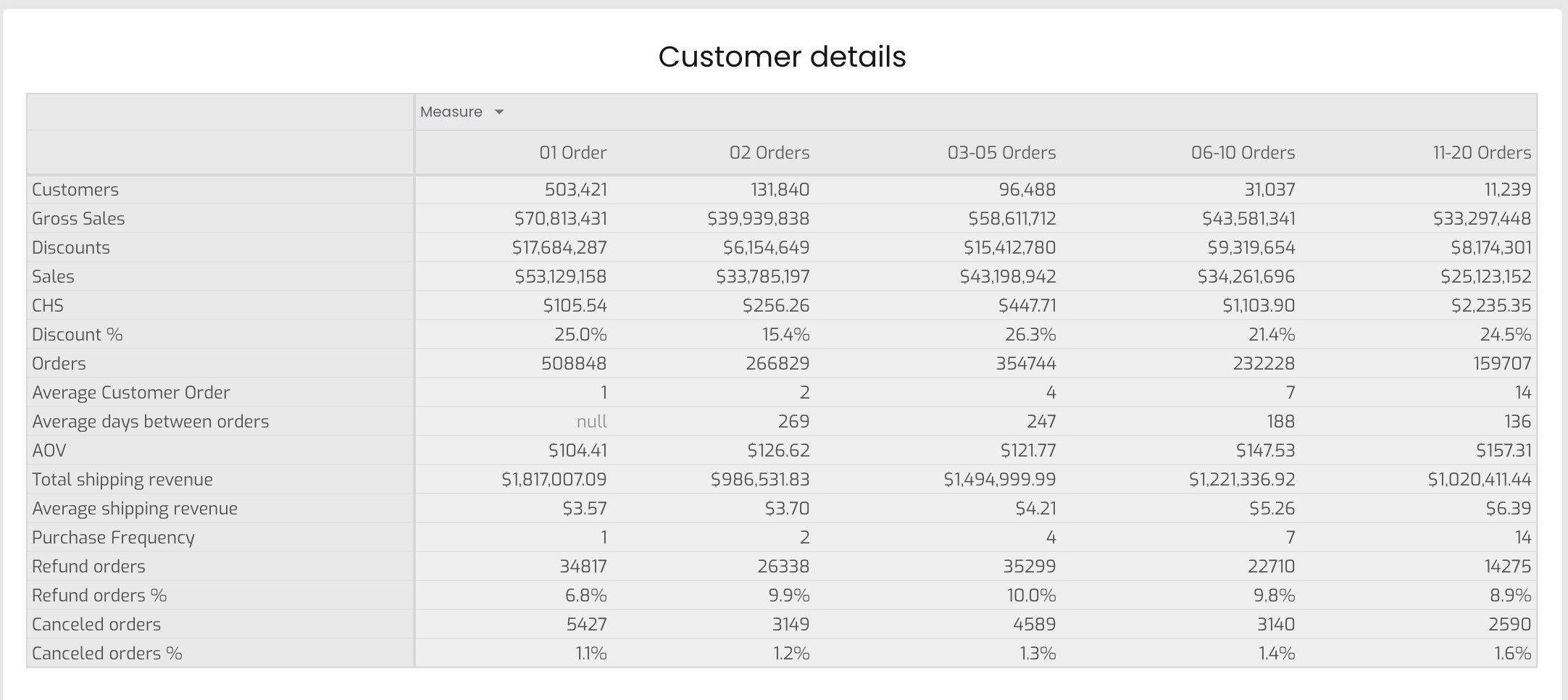This screenshot has height=700, width=1568.
Task: Select the Average days between orders row
Action: (782, 421)
